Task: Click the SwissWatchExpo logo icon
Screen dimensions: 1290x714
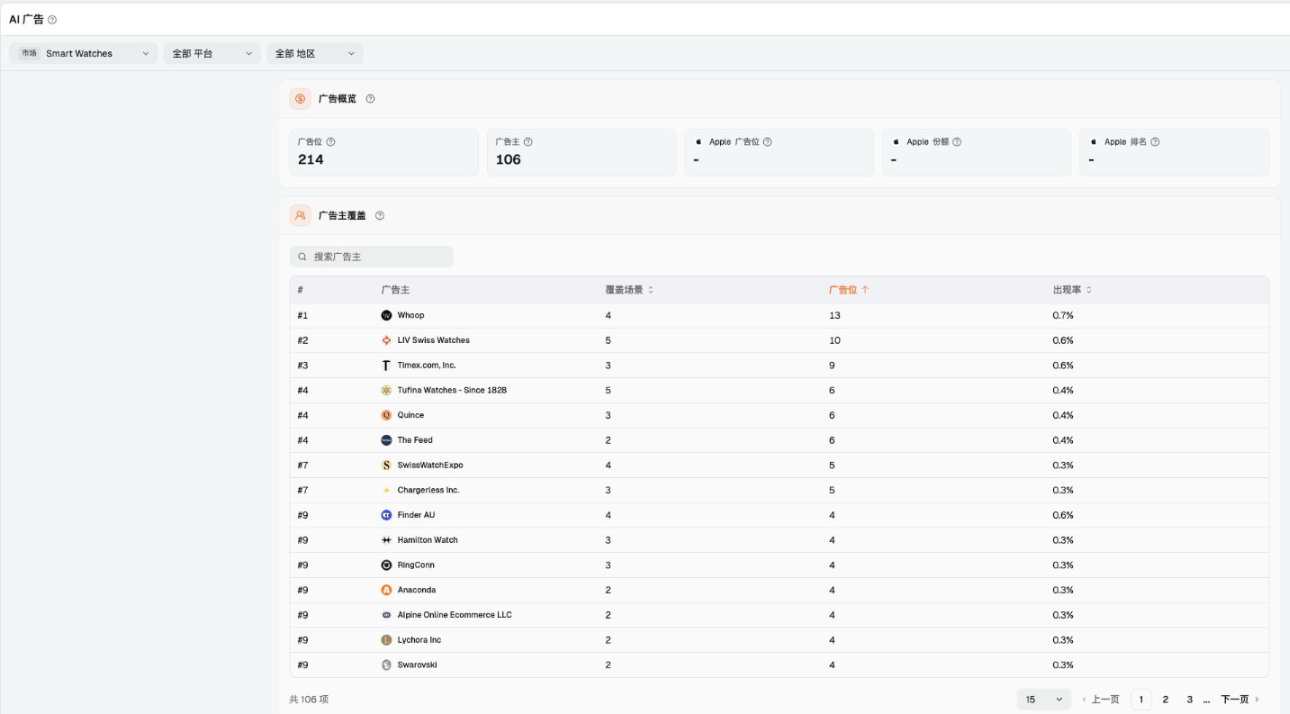Action: coord(386,465)
